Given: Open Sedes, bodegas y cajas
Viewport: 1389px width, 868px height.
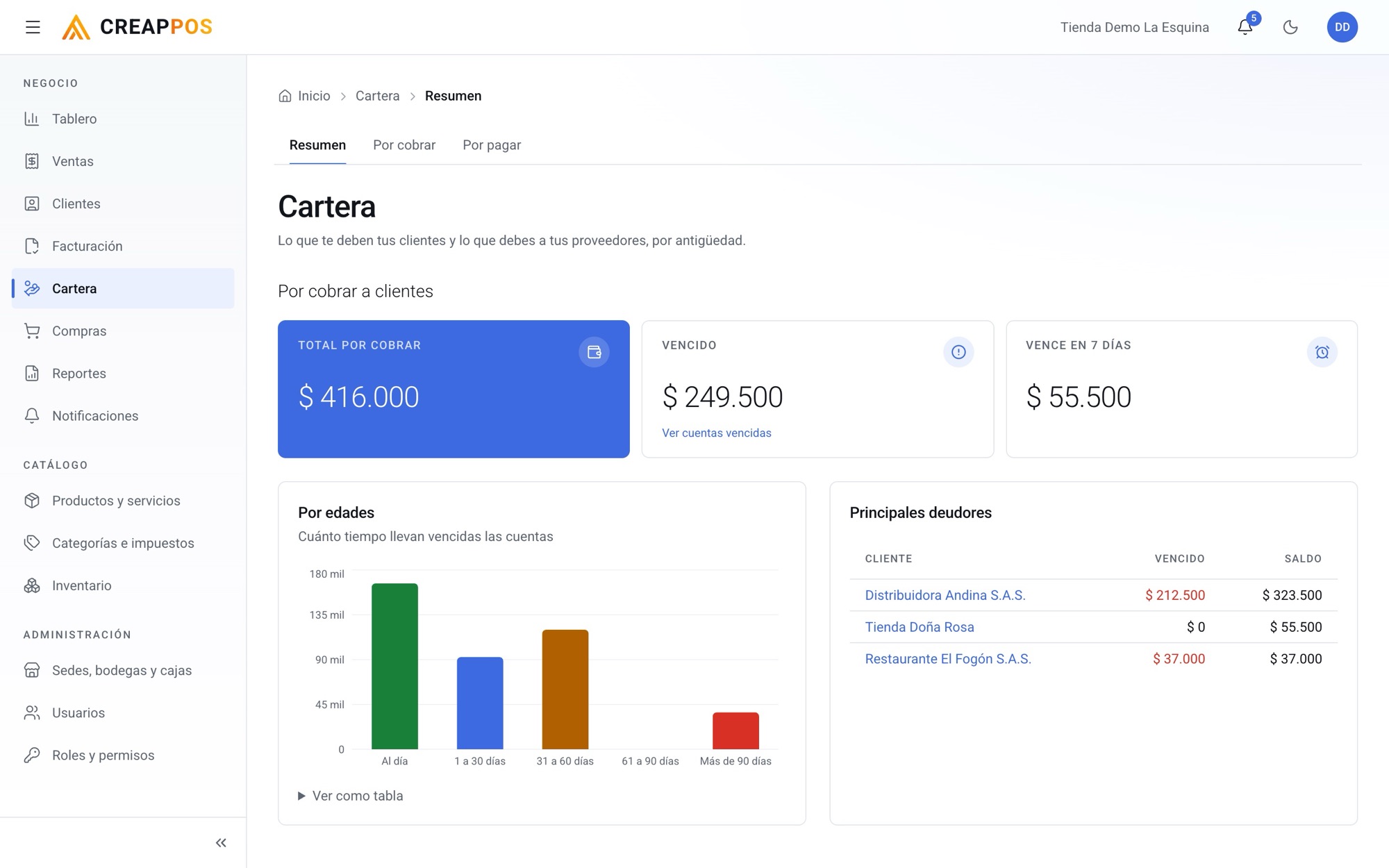Looking at the screenshot, I should coord(123,670).
